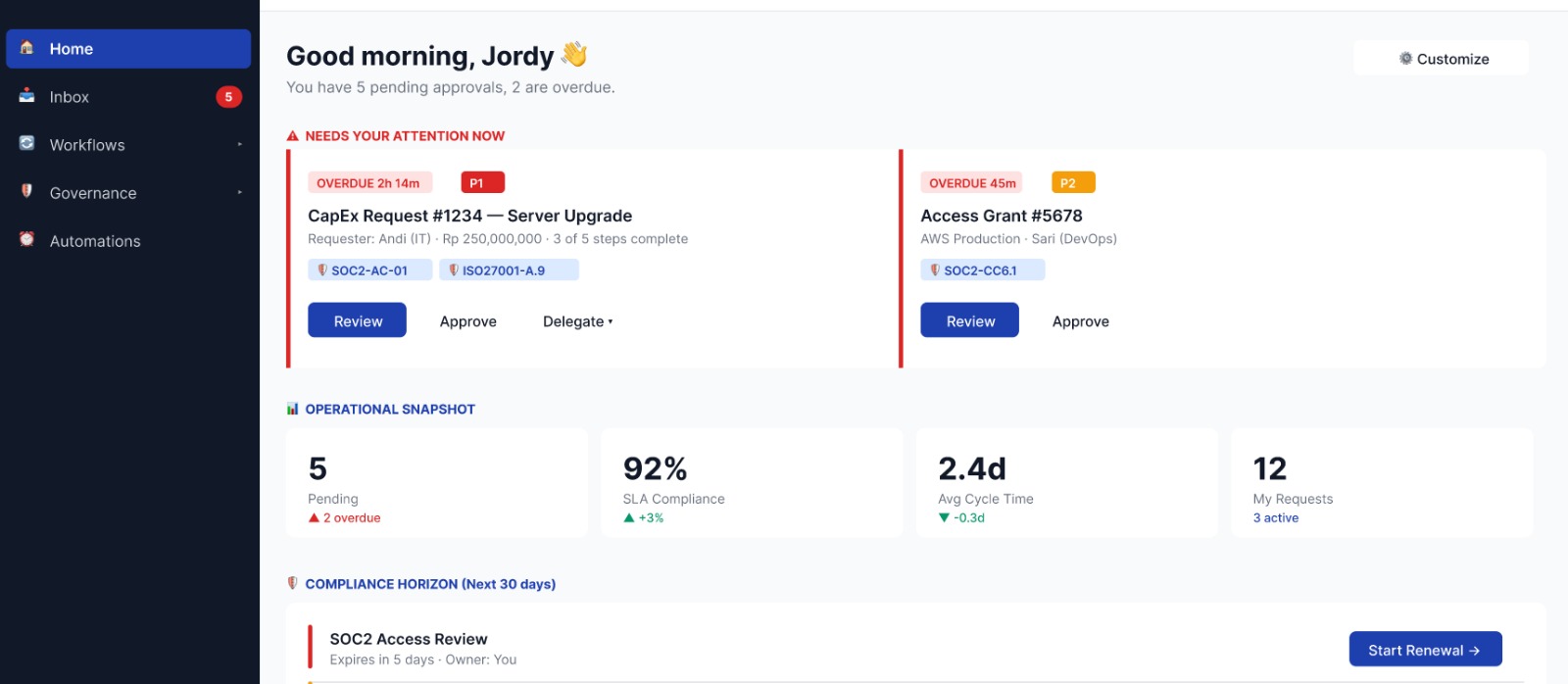Click the bar chart icon beside Operational Snapshot
This screenshot has width=1568, height=684.
(x=292, y=409)
